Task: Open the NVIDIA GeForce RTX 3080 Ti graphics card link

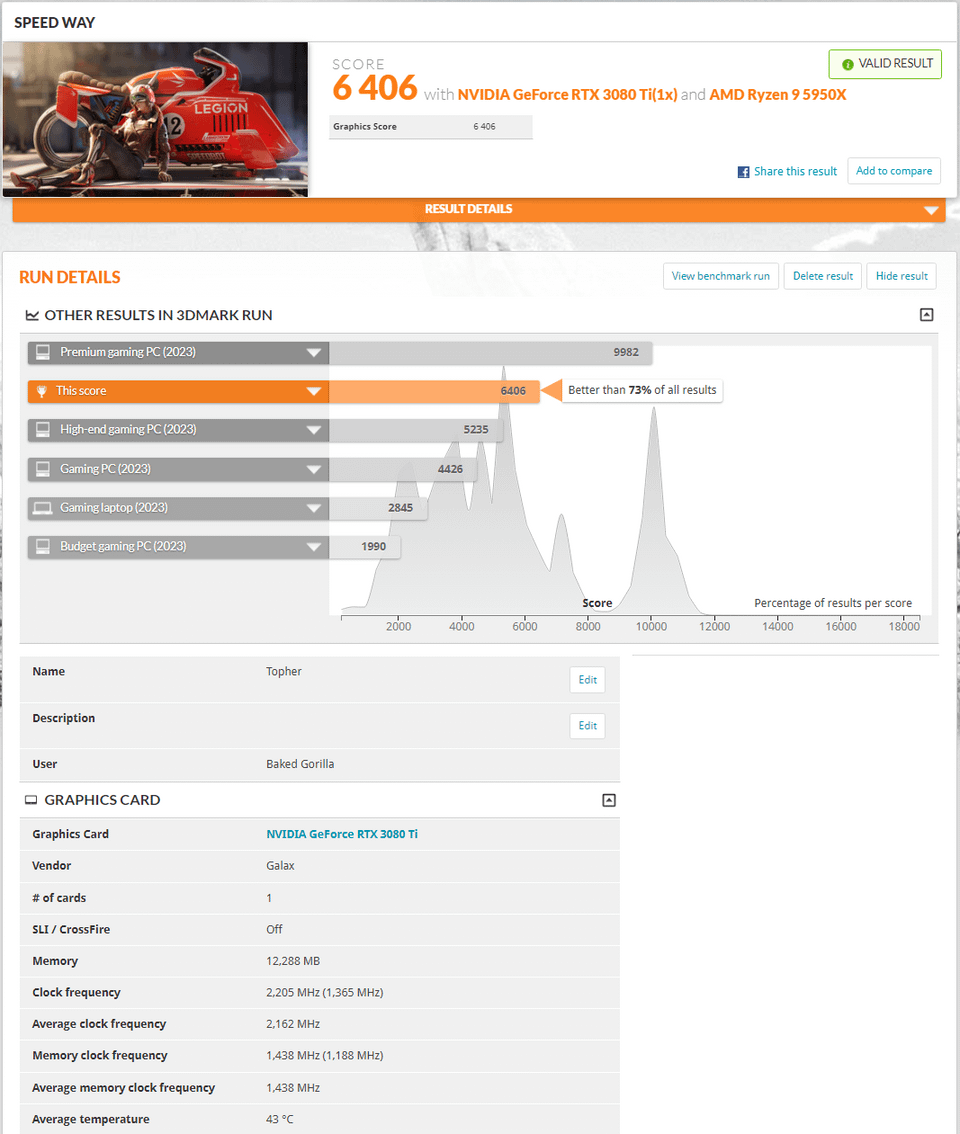Action: pyautogui.click(x=341, y=834)
